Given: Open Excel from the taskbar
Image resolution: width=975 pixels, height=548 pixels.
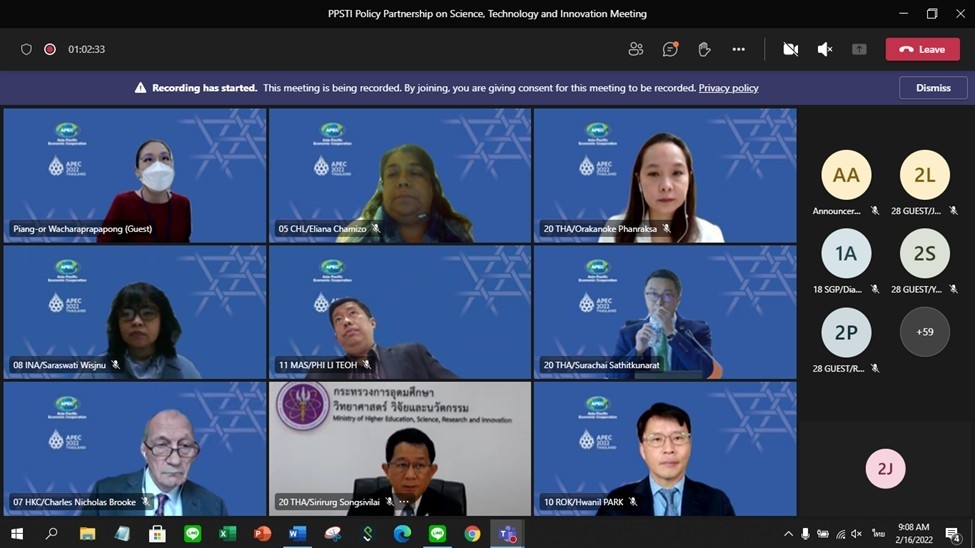Looking at the screenshot, I should coord(227,534).
